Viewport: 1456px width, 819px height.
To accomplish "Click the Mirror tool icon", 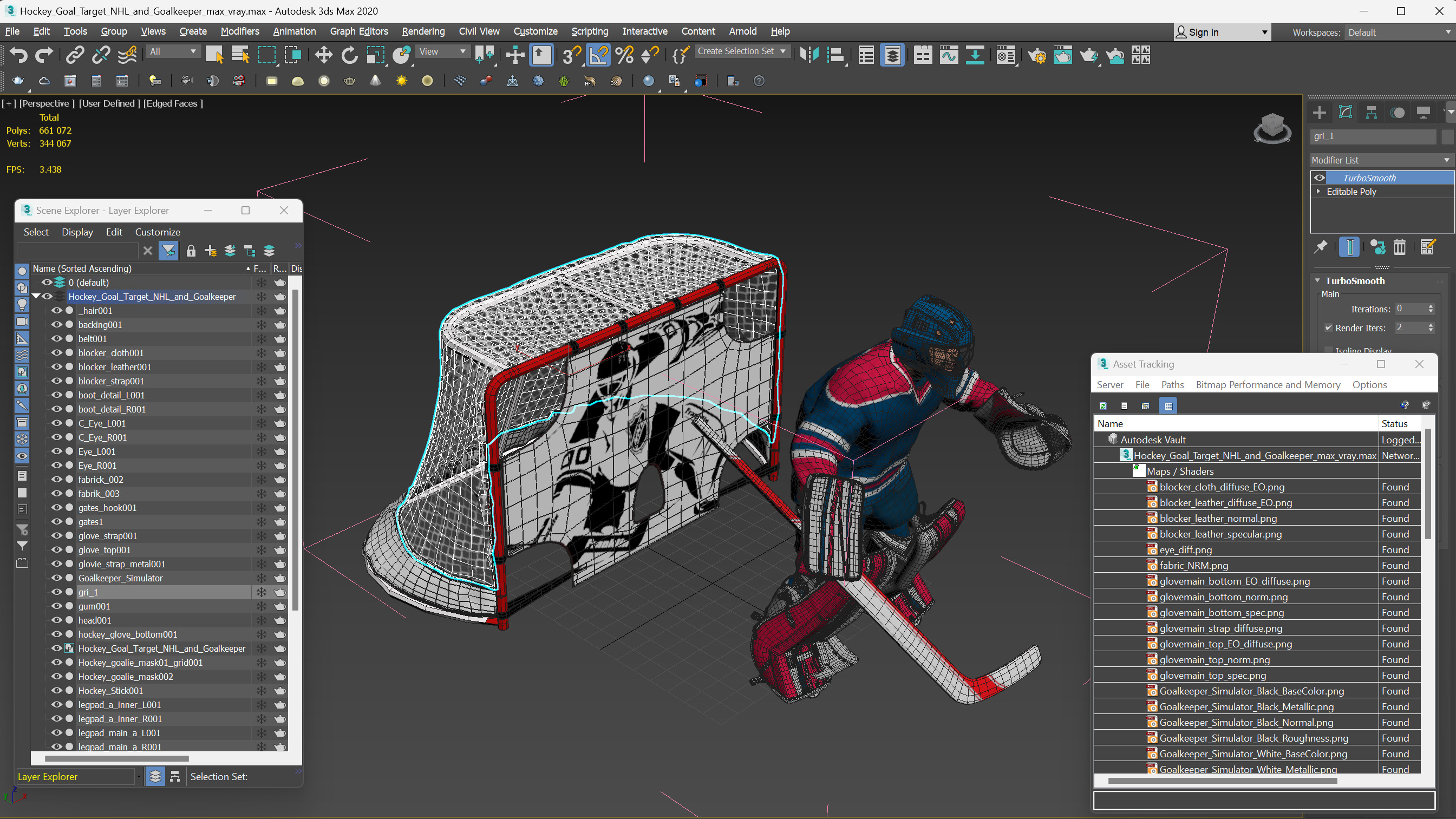I will coord(809,55).
